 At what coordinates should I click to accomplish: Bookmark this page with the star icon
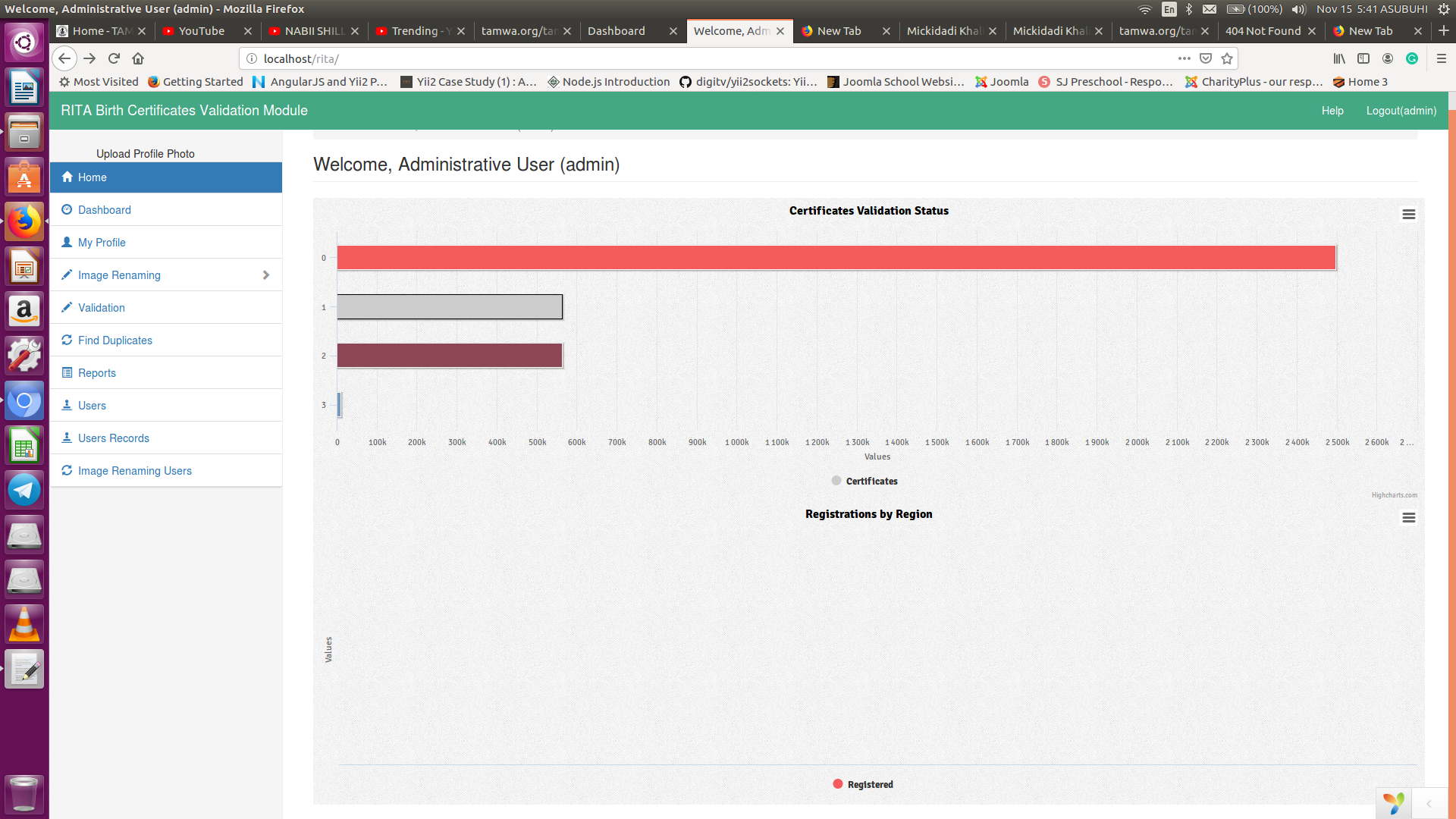point(1227,58)
